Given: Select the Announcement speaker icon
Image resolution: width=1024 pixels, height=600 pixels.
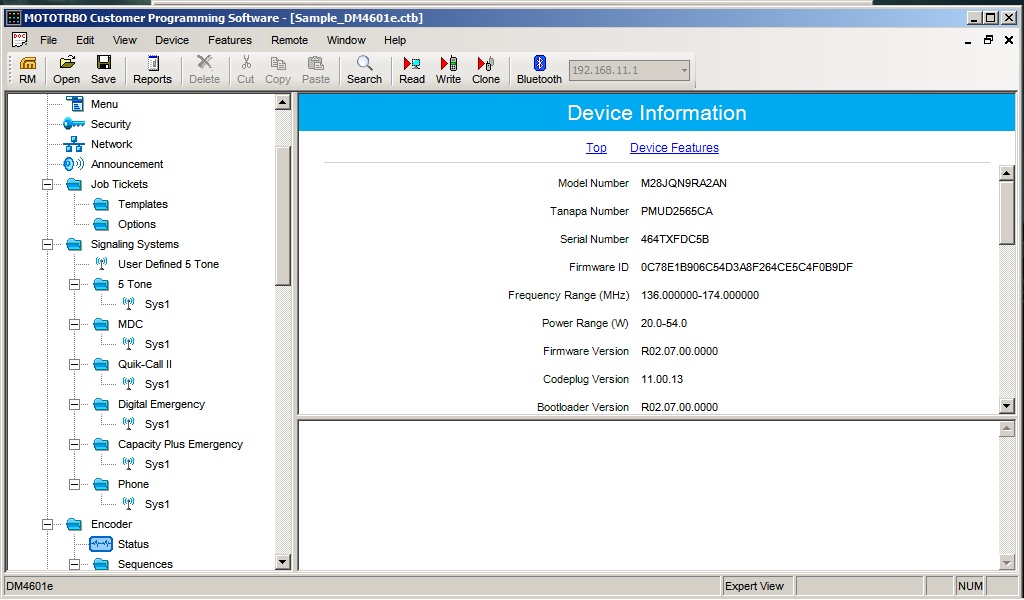Looking at the screenshot, I should 74,164.
